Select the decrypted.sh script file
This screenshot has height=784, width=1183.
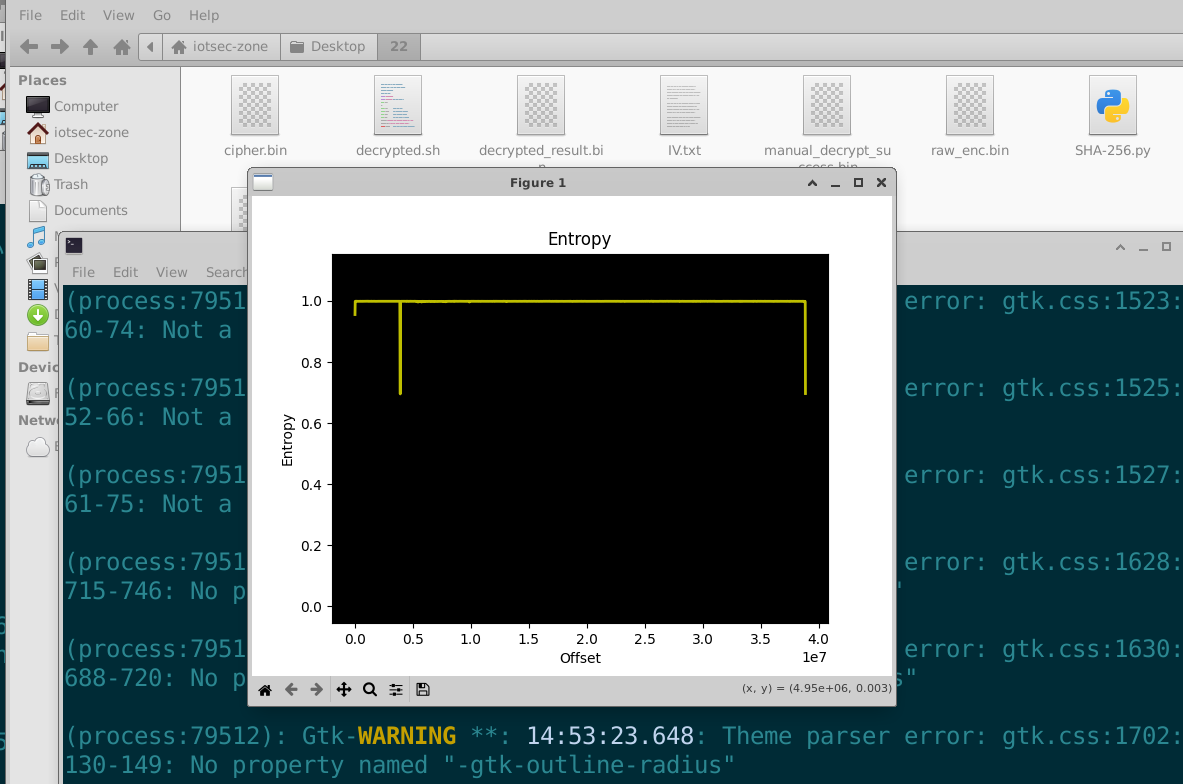click(398, 106)
